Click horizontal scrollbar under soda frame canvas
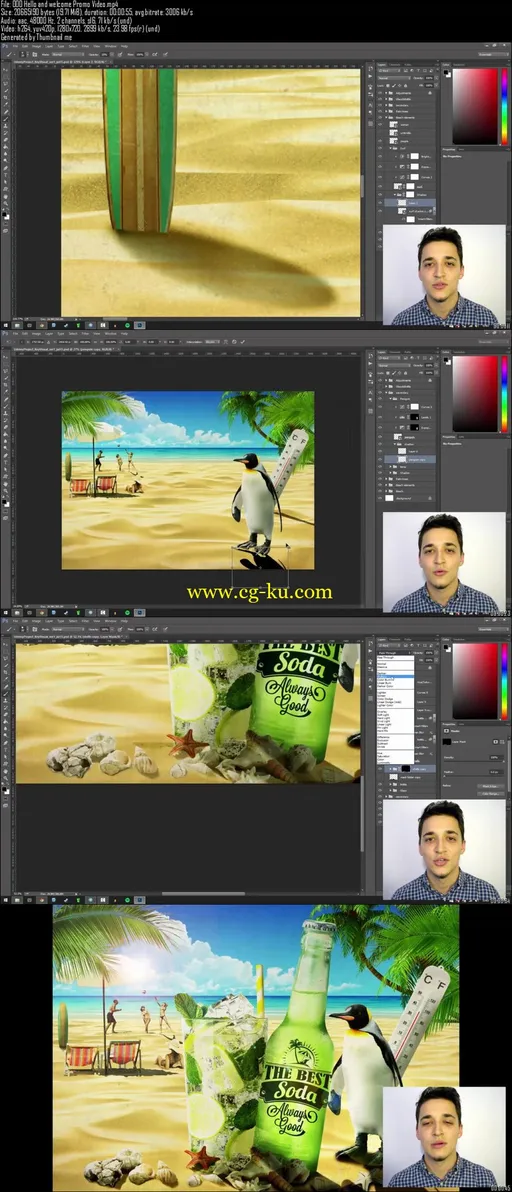Screen dimensions: 512x1192 click(x=204, y=894)
